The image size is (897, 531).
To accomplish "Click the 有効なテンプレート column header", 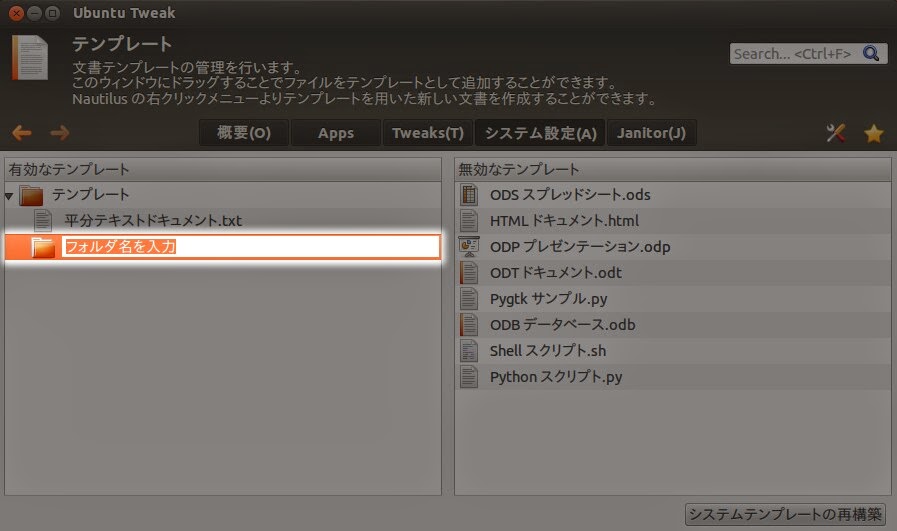I will 223,169.
